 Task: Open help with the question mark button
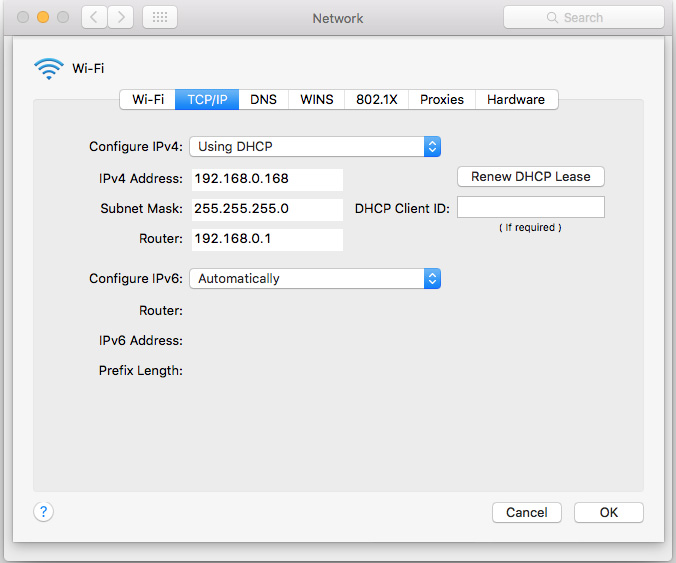click(x=43, y=511)
